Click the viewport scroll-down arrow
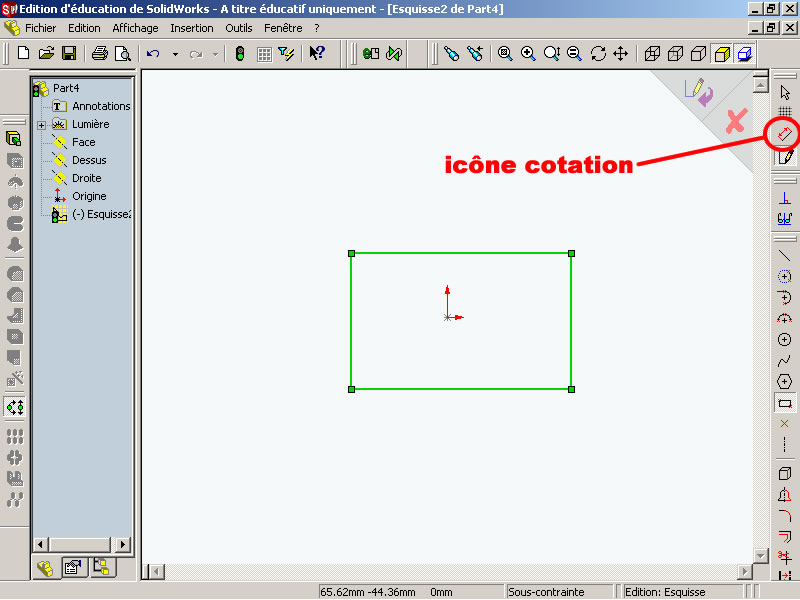This screenshot has width=800, height=600. coord(761,556)
